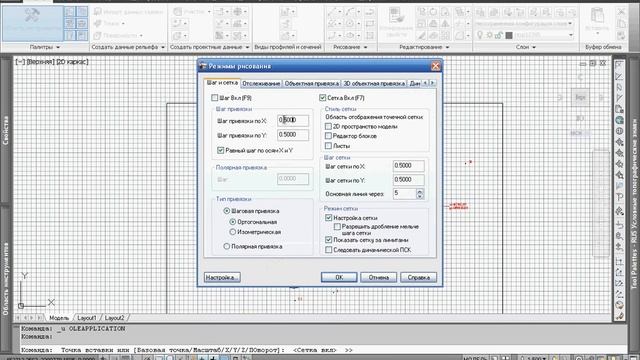Open the layer state configuration combo box
This screenshot has width=640, height=360.
pyautogui.click(x=524, y=24)
